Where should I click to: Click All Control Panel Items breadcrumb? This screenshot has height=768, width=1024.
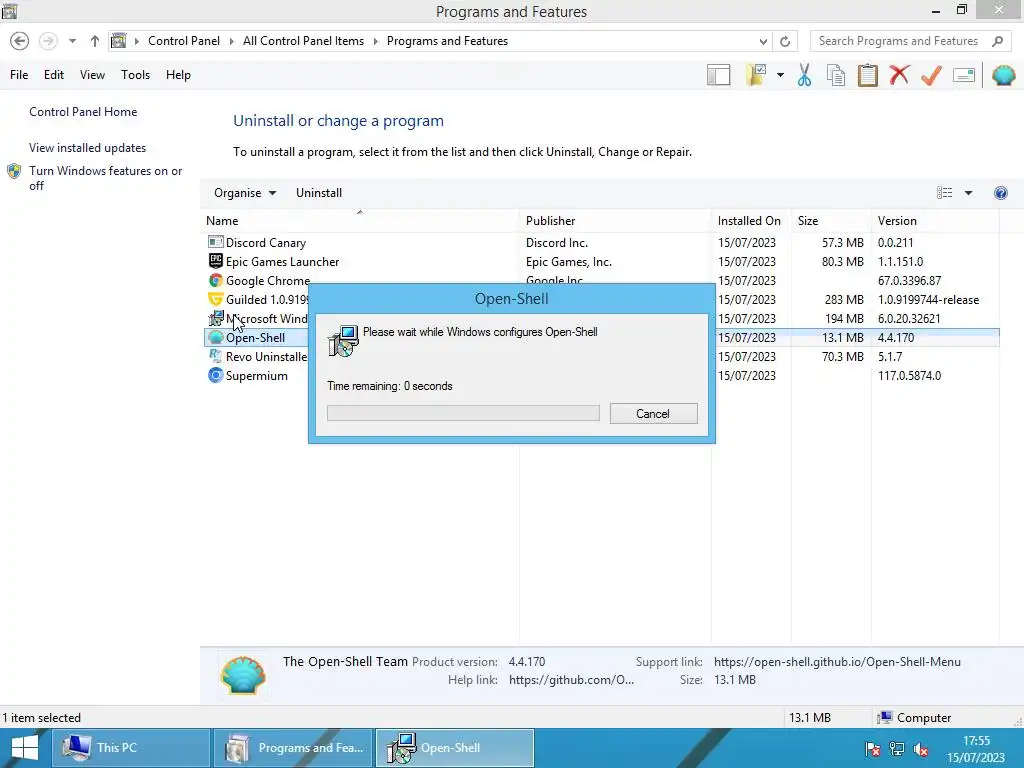pyautogui.click(x=303, y=40)
